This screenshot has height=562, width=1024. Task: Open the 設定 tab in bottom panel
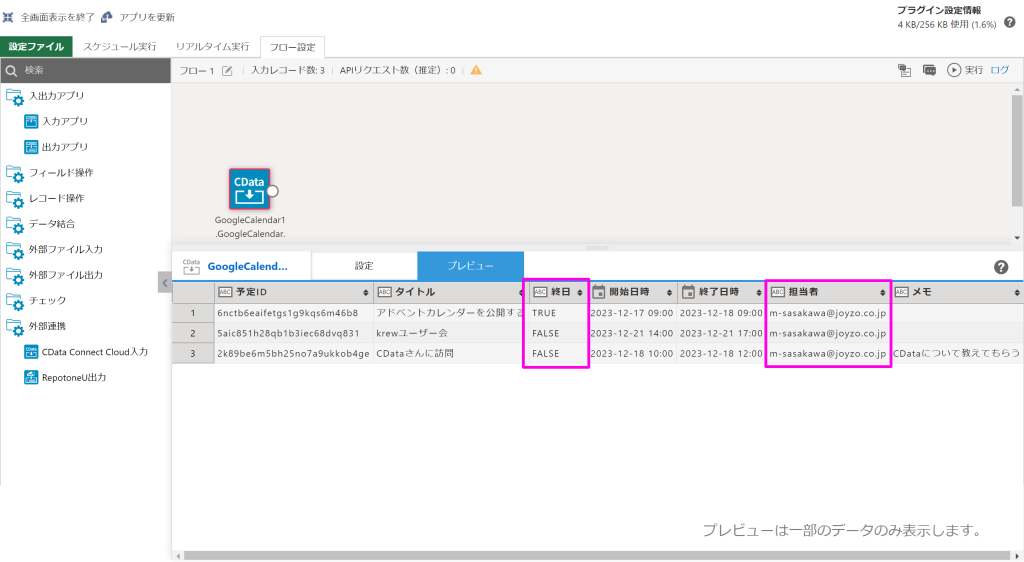pyautogui.click(x=364, y=266)
